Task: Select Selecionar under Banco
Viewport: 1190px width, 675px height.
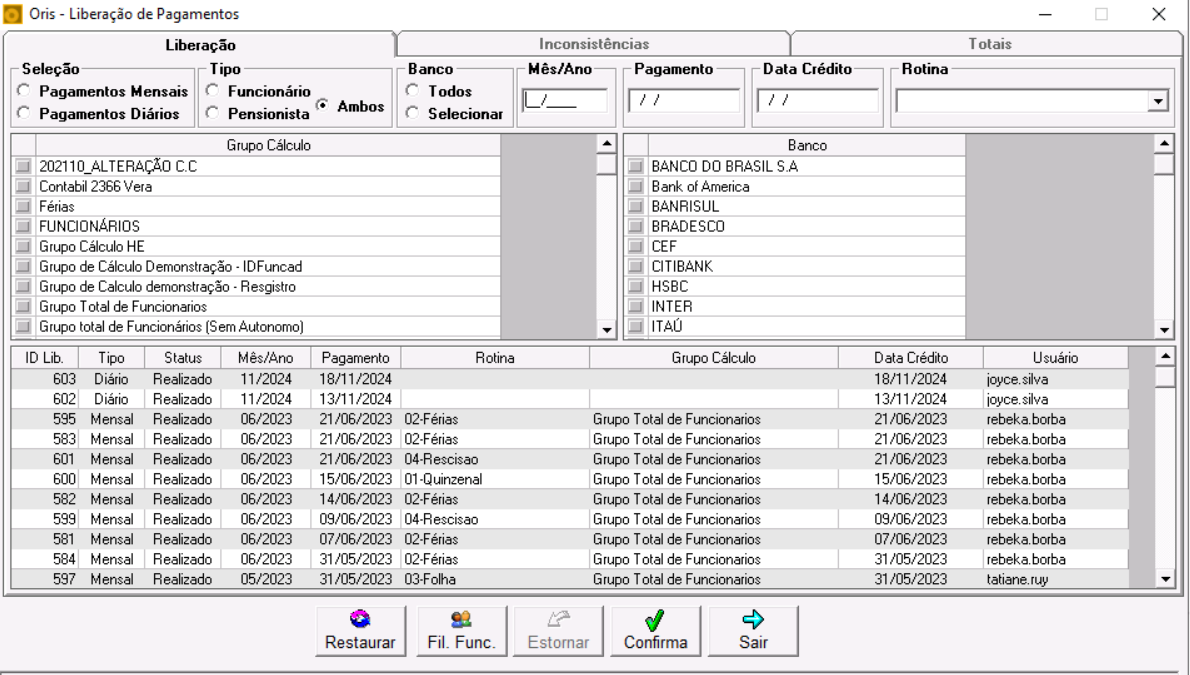Action: (x=412, y=113)
